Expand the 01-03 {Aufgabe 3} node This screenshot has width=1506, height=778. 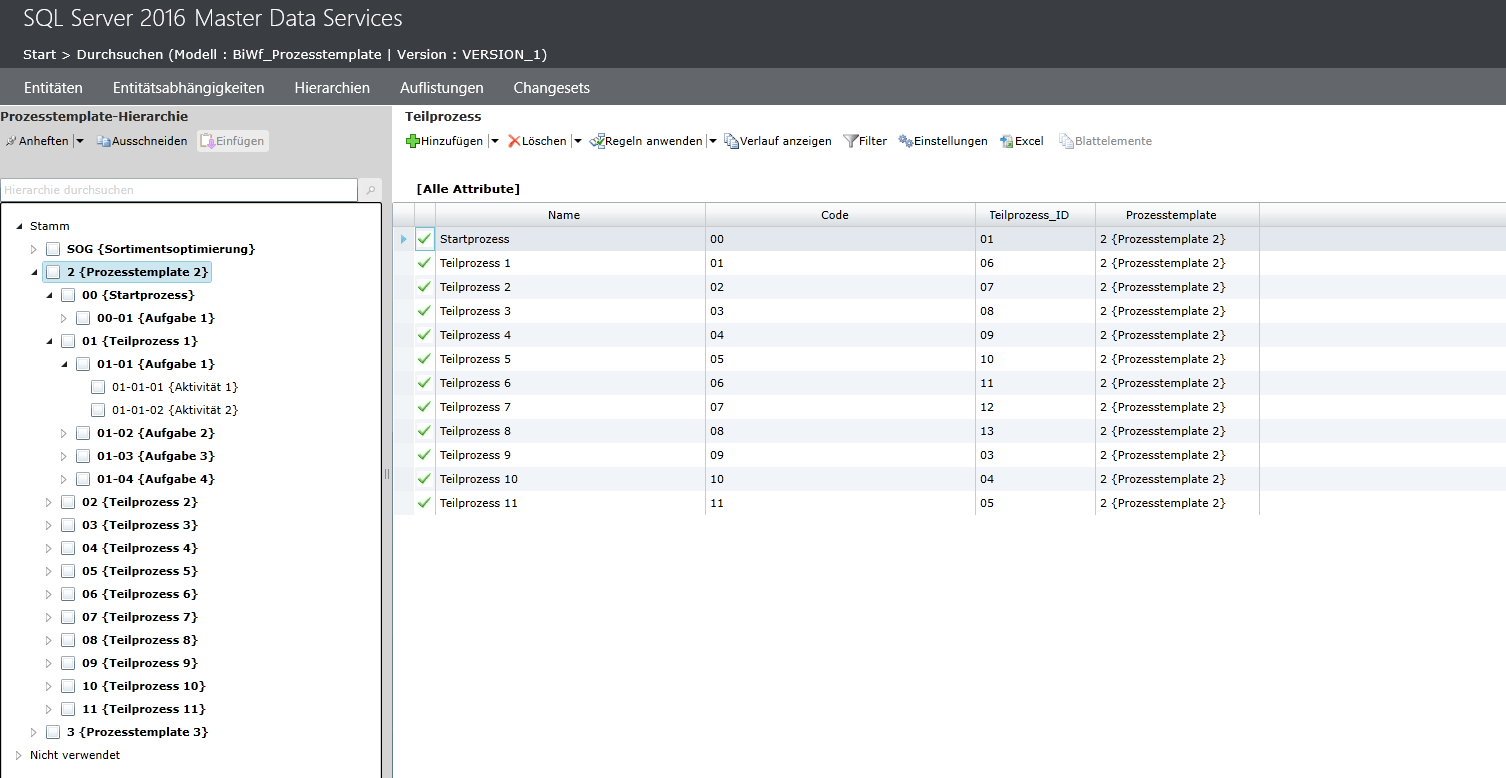click(64, 456)
